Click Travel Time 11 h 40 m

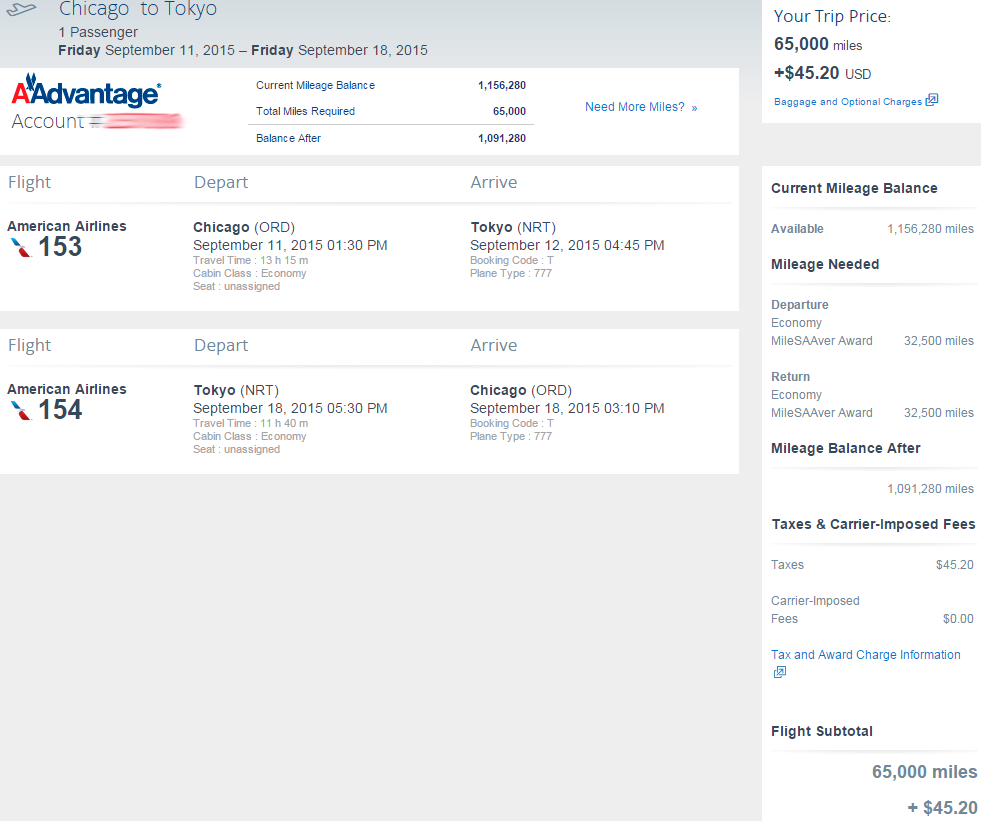(x=250, y=424)
